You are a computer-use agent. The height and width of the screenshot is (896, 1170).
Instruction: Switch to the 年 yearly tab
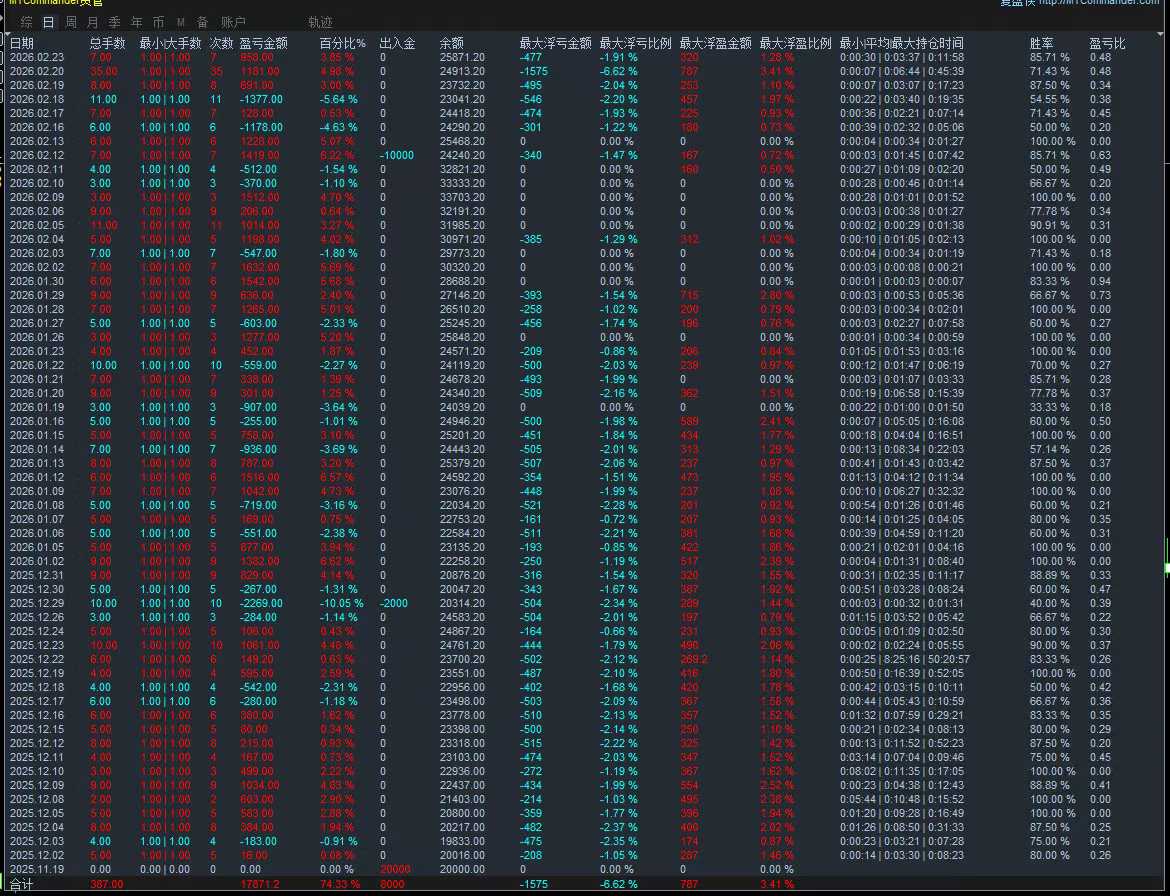[x=137, y=22]
